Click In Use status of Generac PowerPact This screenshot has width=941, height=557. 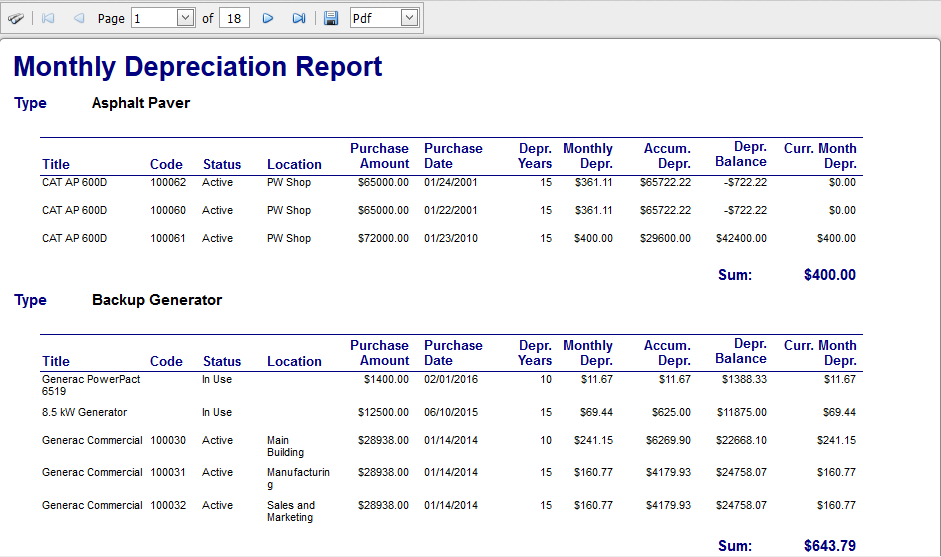[217, 379]
